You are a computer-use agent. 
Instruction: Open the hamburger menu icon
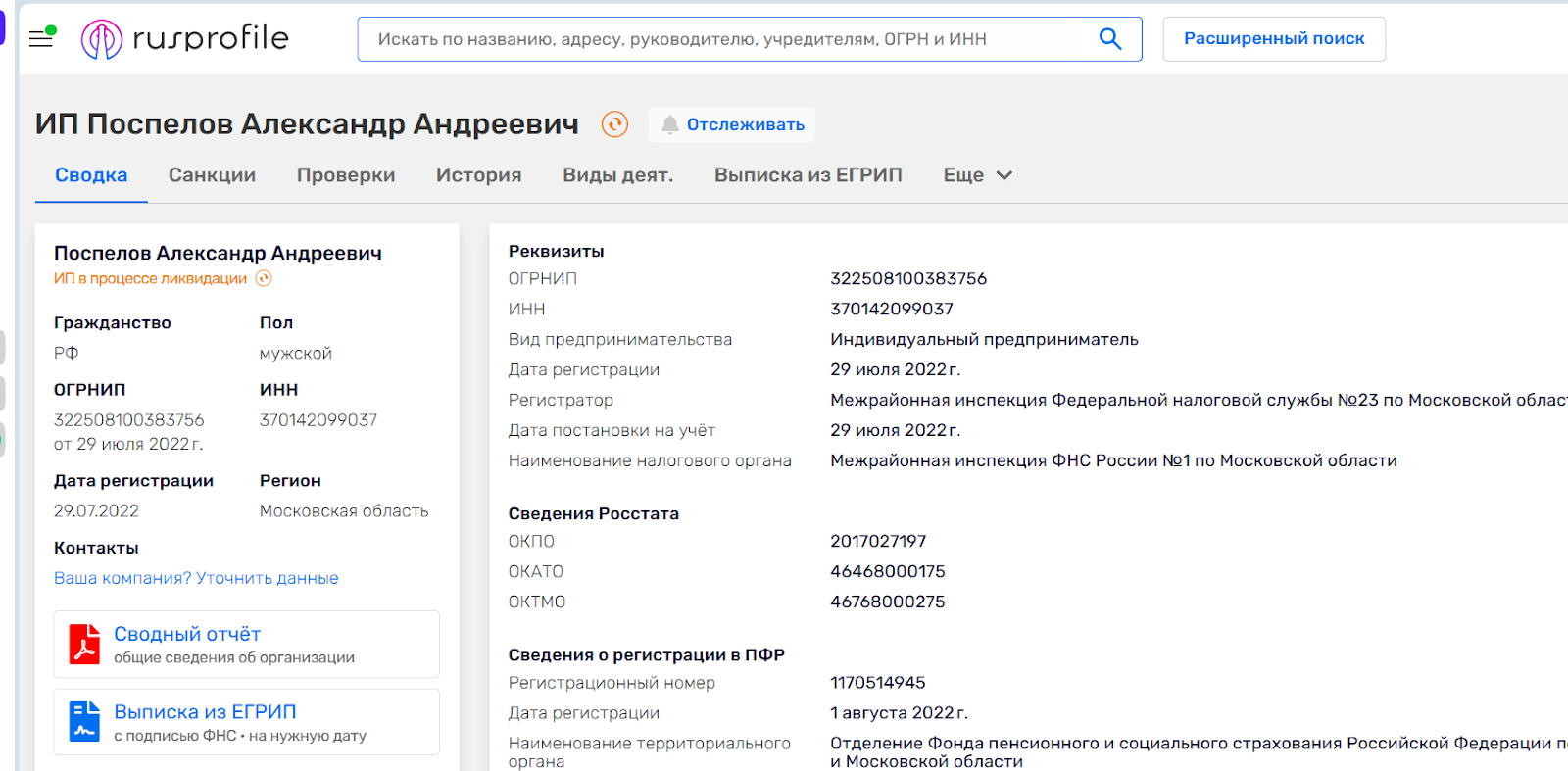pyautogui.click(x=41, y=39)
